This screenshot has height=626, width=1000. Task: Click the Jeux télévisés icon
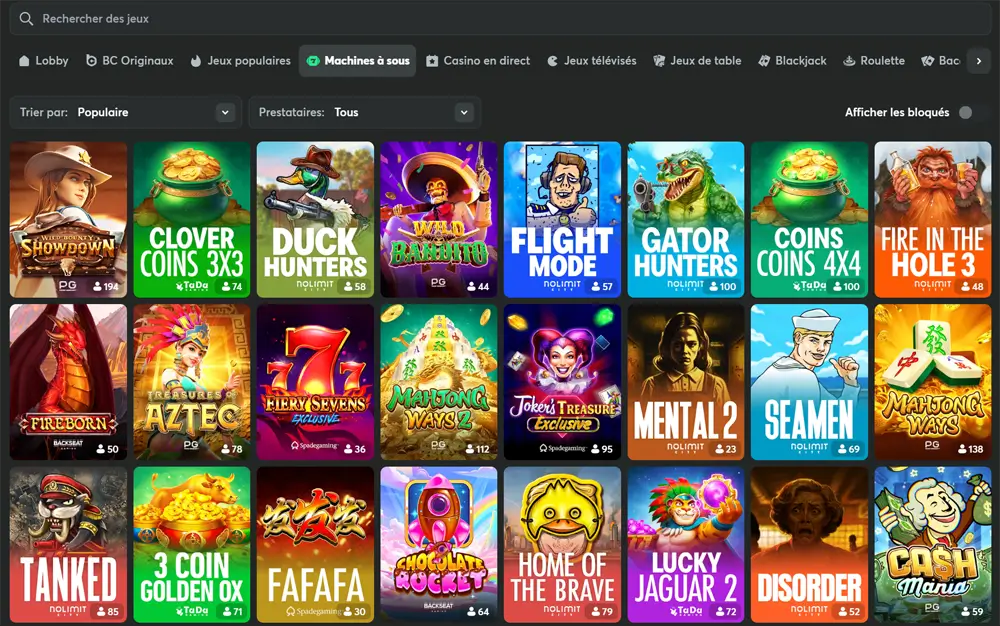point(552,61)
